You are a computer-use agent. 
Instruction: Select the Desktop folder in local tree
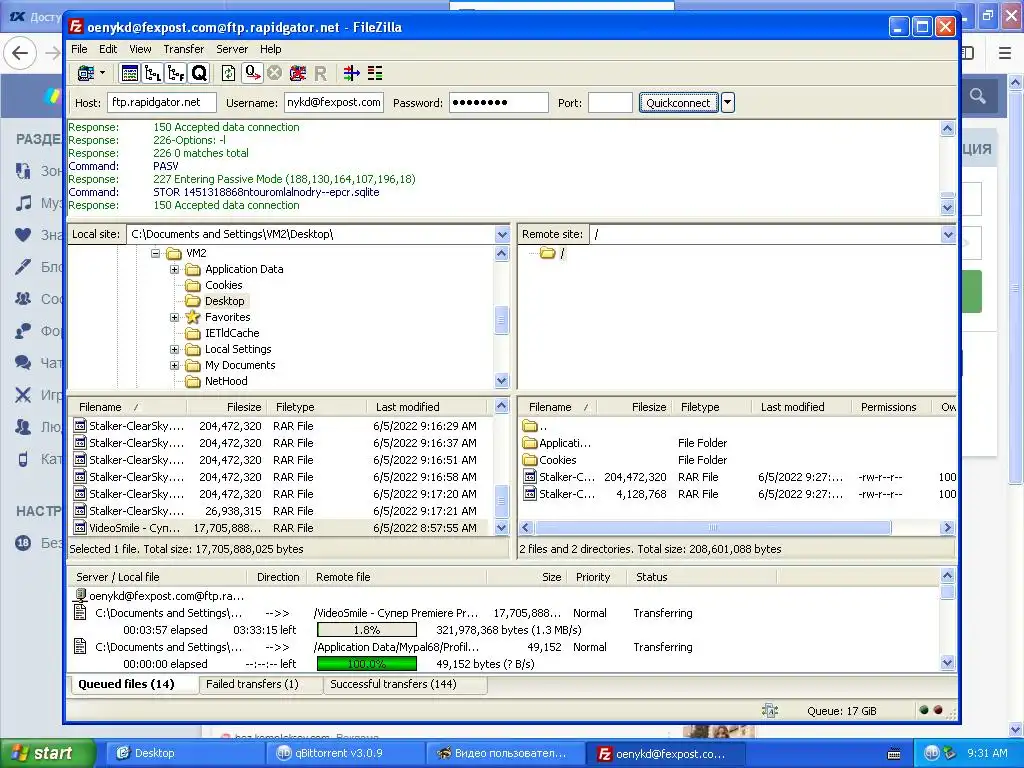pyautogui.click(x=225, y=301)
